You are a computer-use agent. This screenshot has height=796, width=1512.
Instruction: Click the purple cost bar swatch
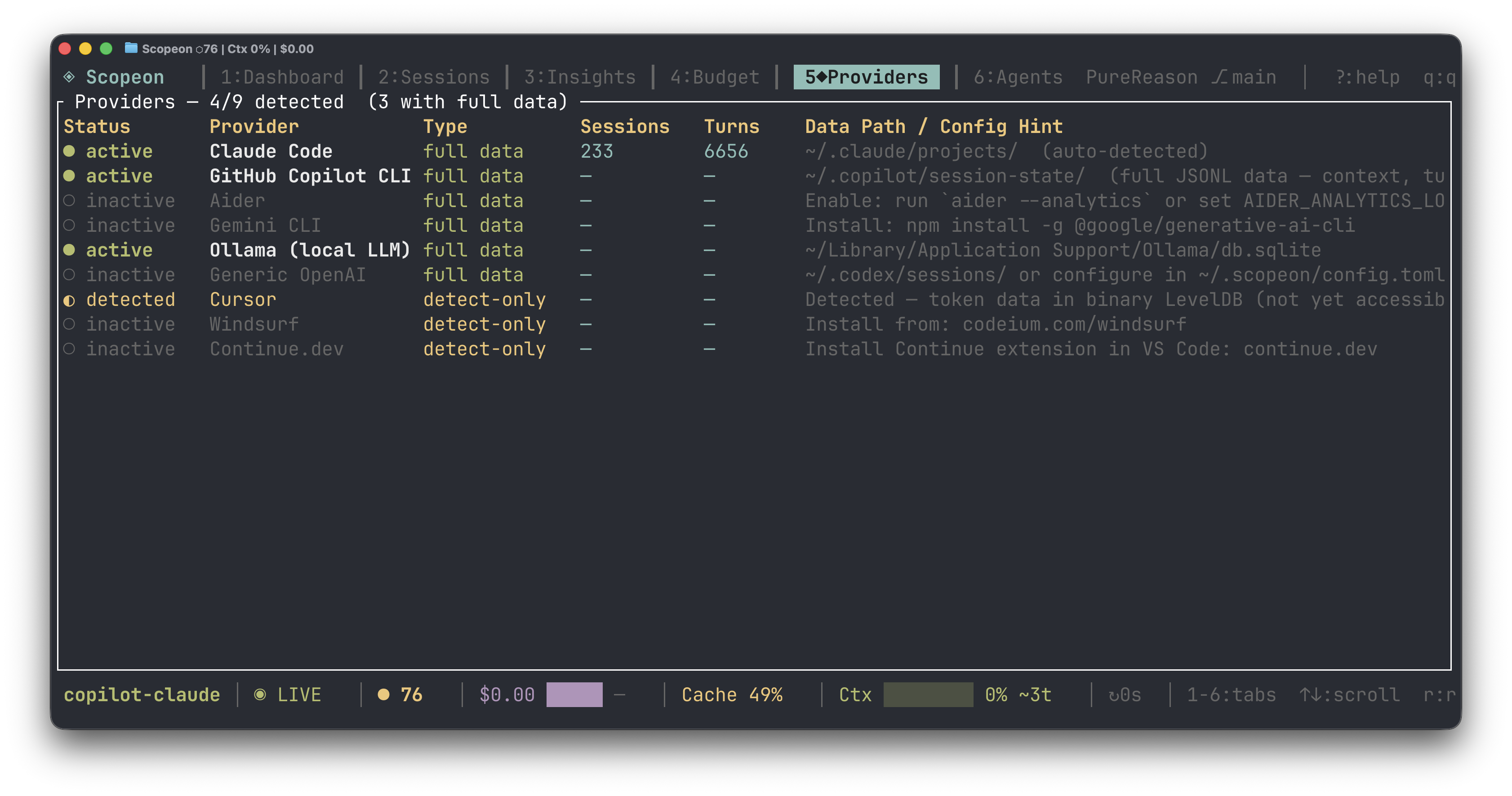(574, 695)
